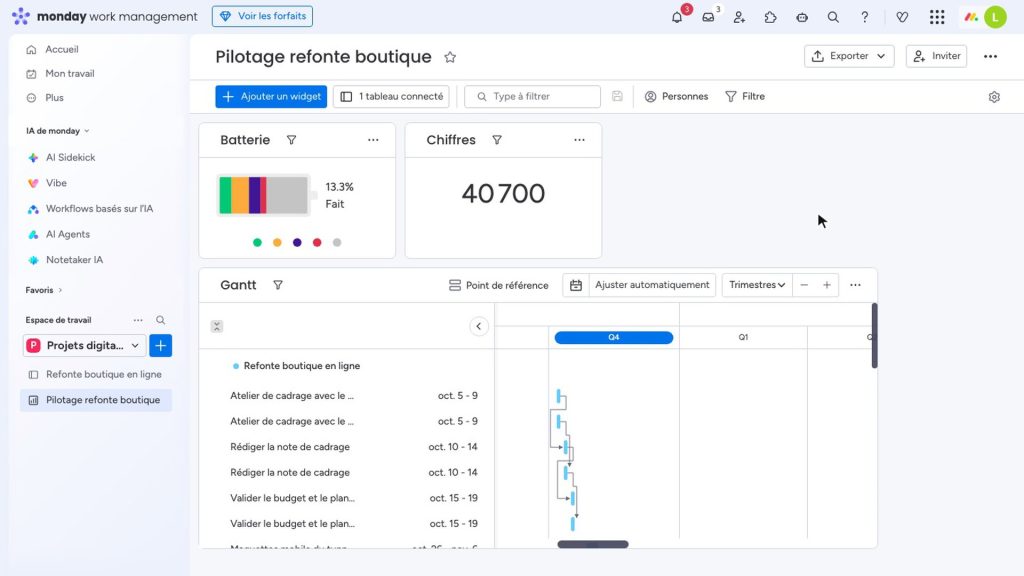Collapse the Gantt task list panel arrow

pyautogui.click(x=479, y=326)
